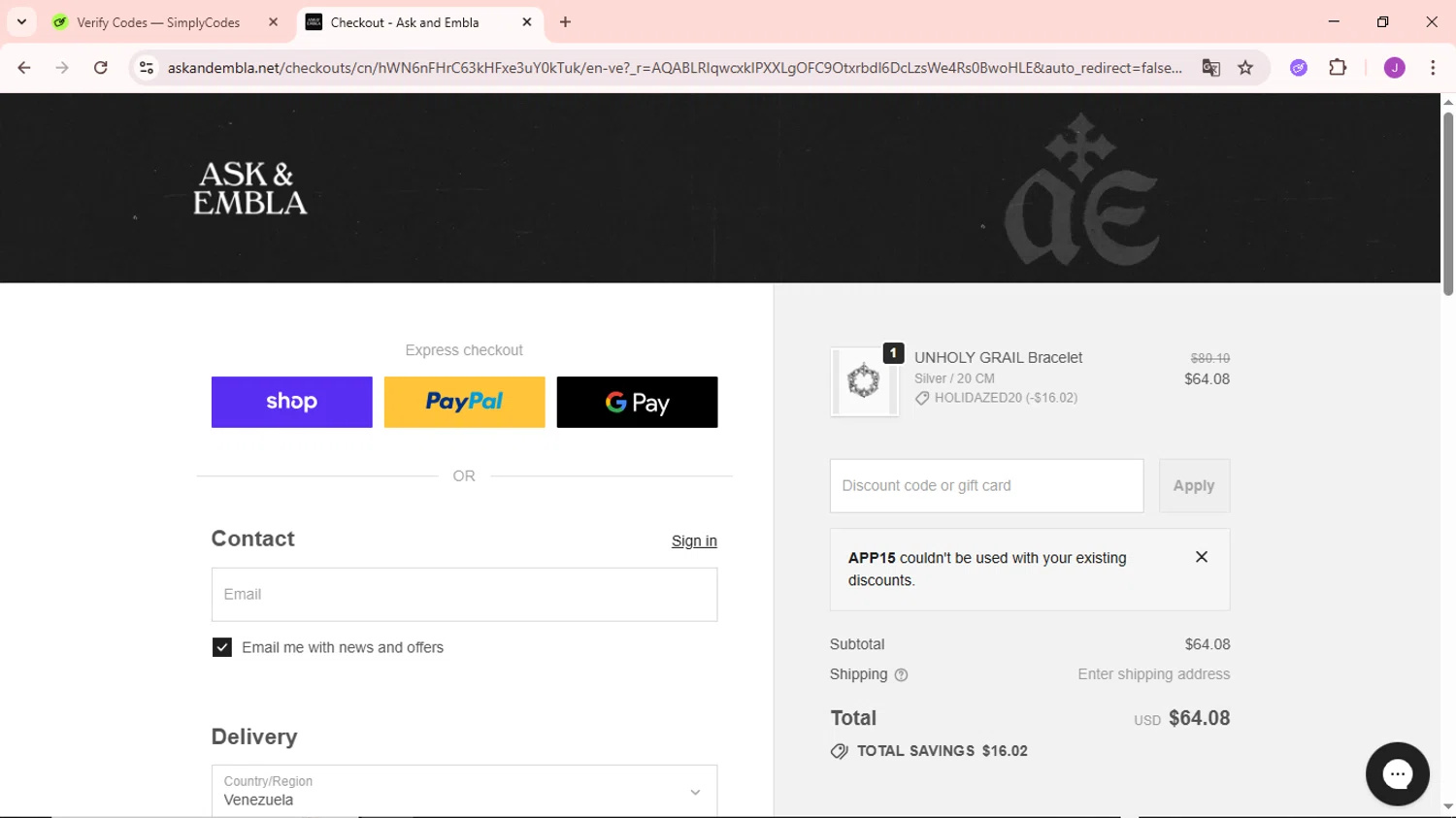The image size is (1456, 818).
Task: Click the address bar URL
Action: tap(675, 68)
